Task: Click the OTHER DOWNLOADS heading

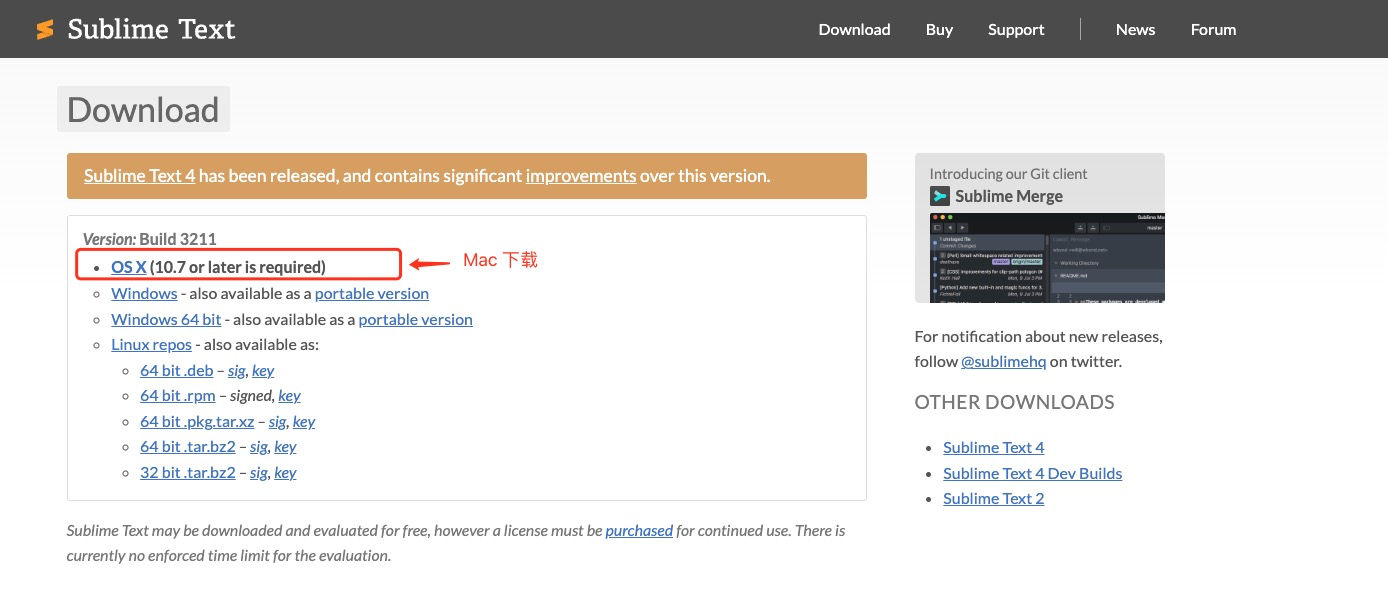Action: tap(1014, 402)
